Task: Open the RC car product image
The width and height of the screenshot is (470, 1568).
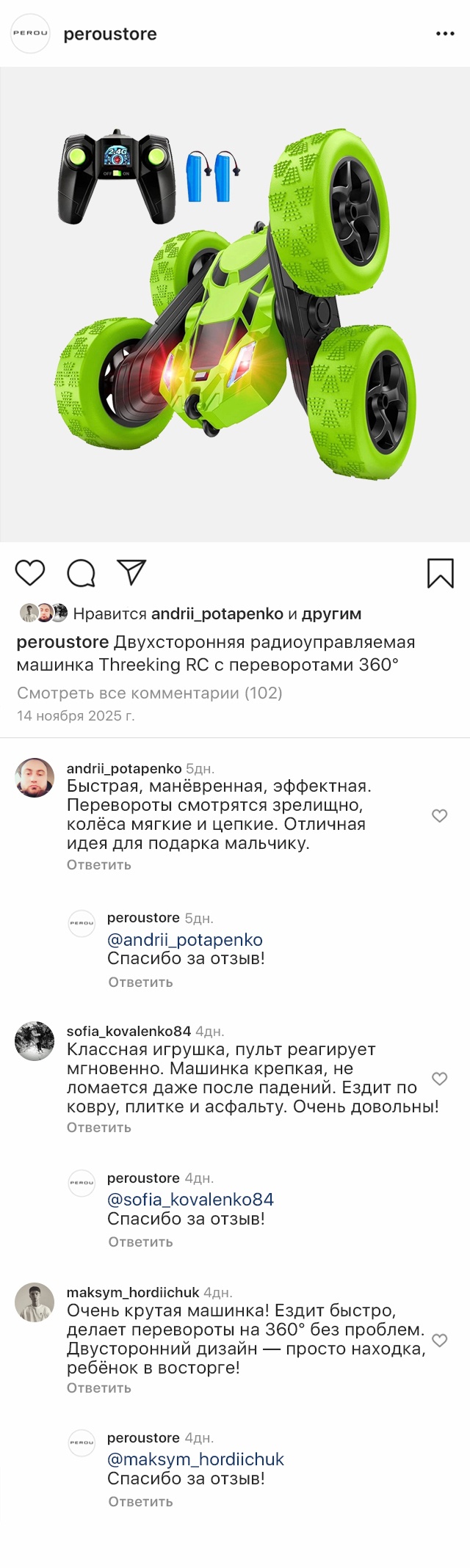Action: [235, 305]
